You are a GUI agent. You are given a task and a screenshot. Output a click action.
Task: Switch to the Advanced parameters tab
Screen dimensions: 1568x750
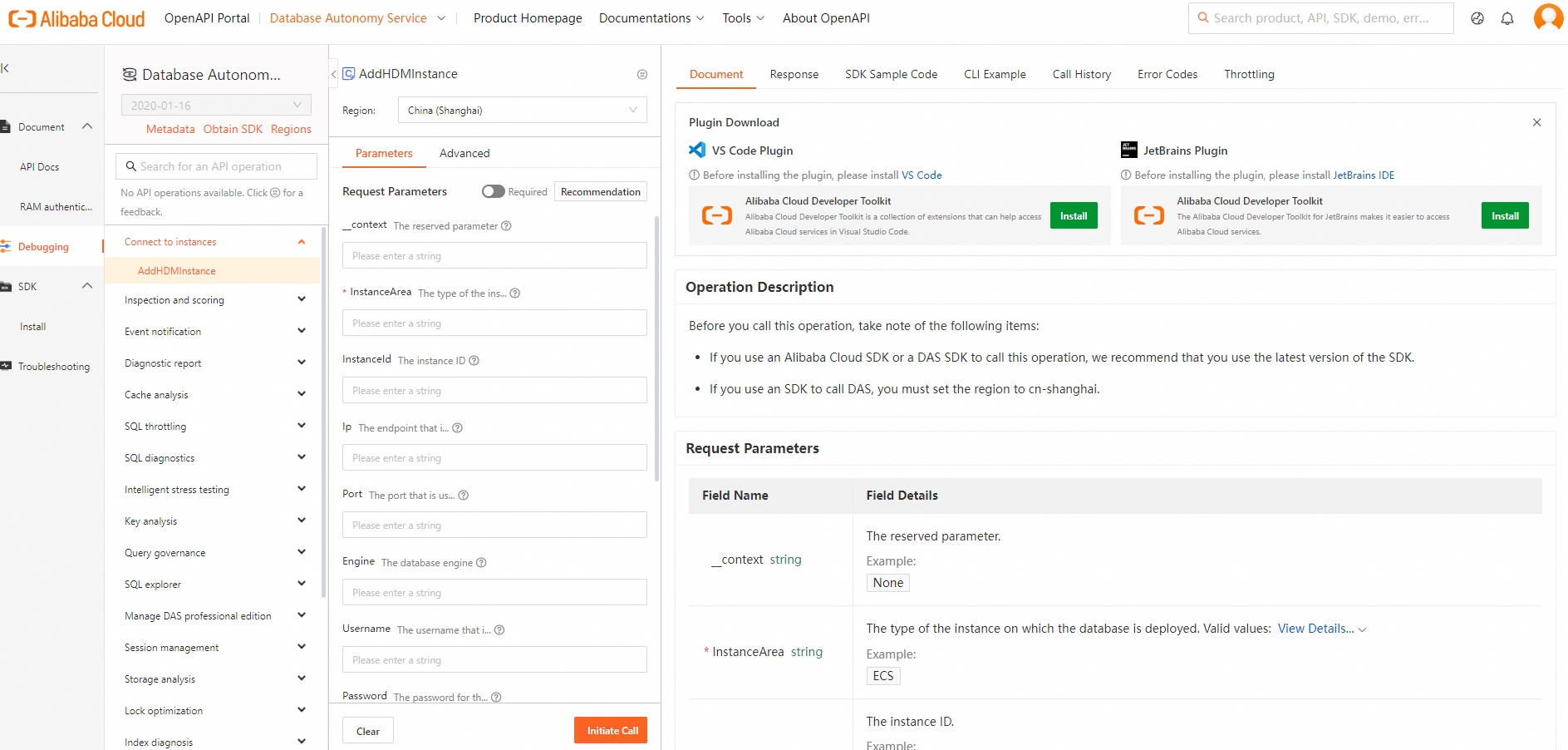tap(465, 153)
